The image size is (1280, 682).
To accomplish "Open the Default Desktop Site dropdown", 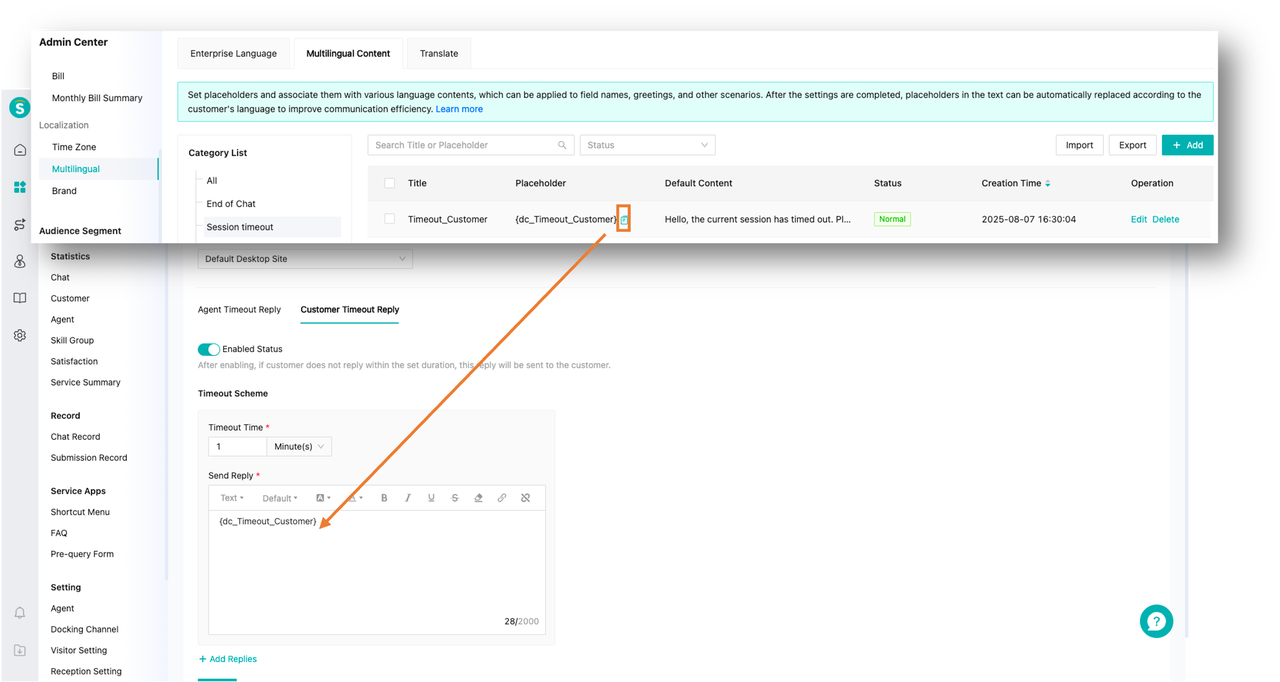I will coord(305,259).
